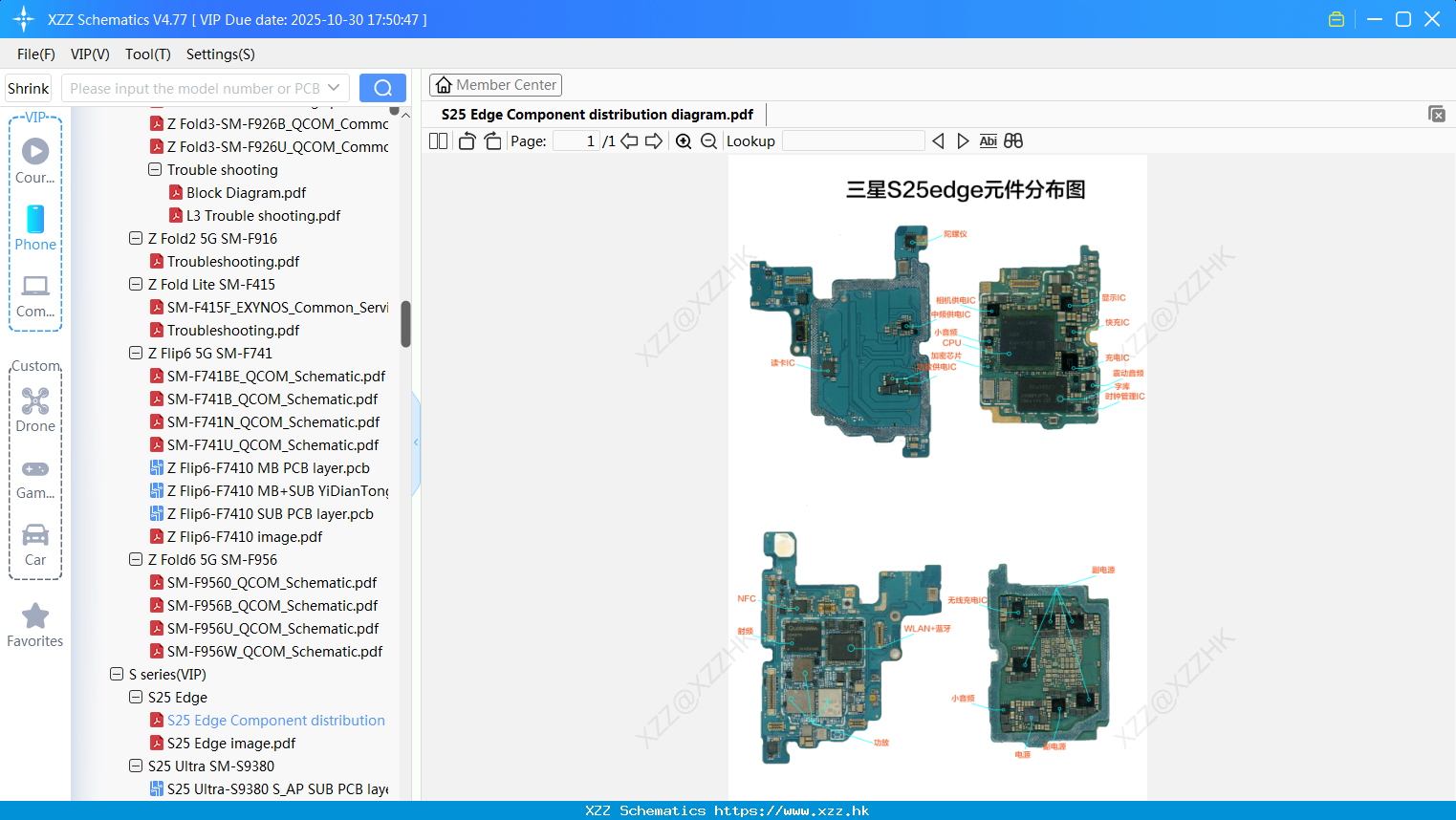Image resolution: width=1456 pixels, height=820 pixels.
Task: Click the binoculars search icon
Action: point(1013,141)
